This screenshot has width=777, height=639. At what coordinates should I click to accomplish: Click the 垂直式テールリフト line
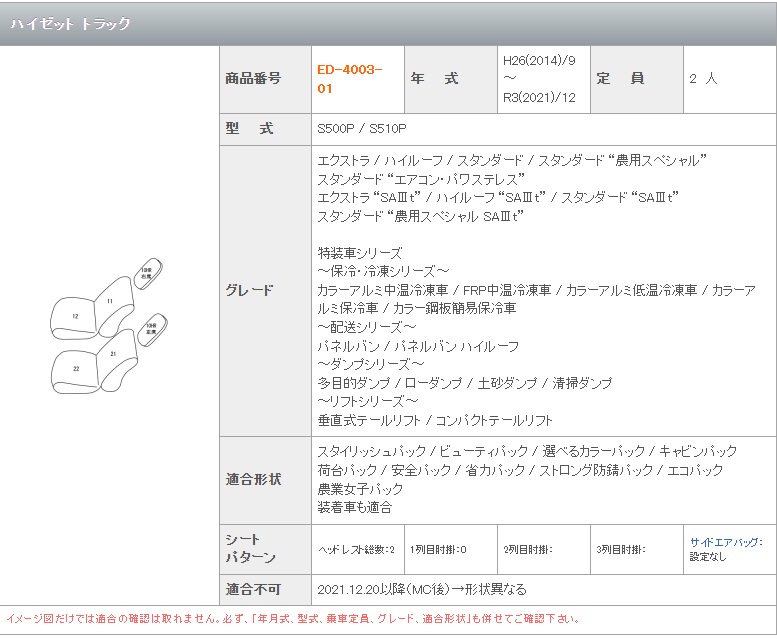tap(435, 421)
